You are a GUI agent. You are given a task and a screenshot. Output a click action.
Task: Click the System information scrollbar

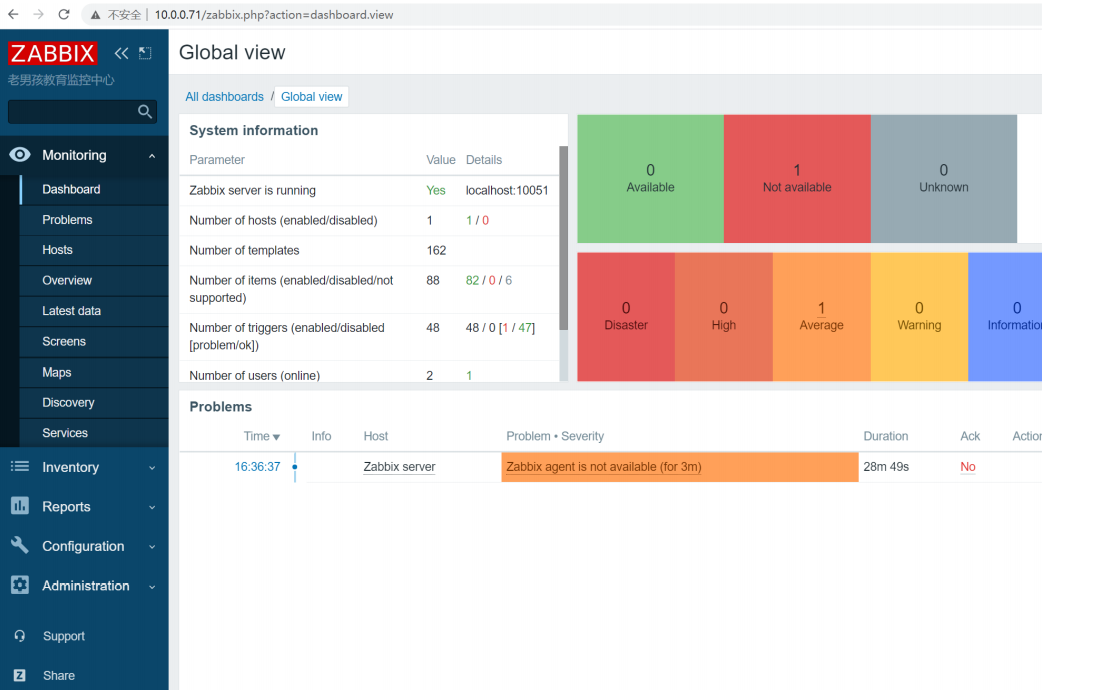[x=564, y=238]
